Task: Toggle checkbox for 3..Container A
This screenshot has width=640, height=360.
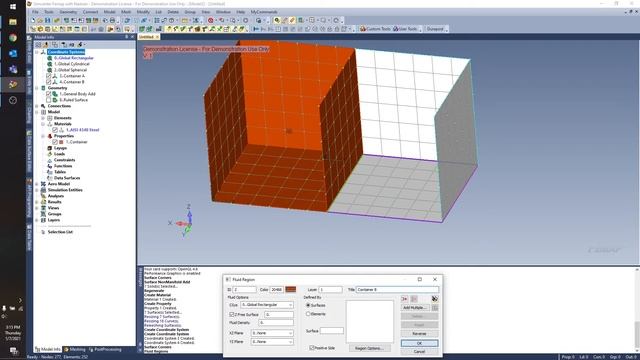Action: pyautogui.click(x=49, y=76)
